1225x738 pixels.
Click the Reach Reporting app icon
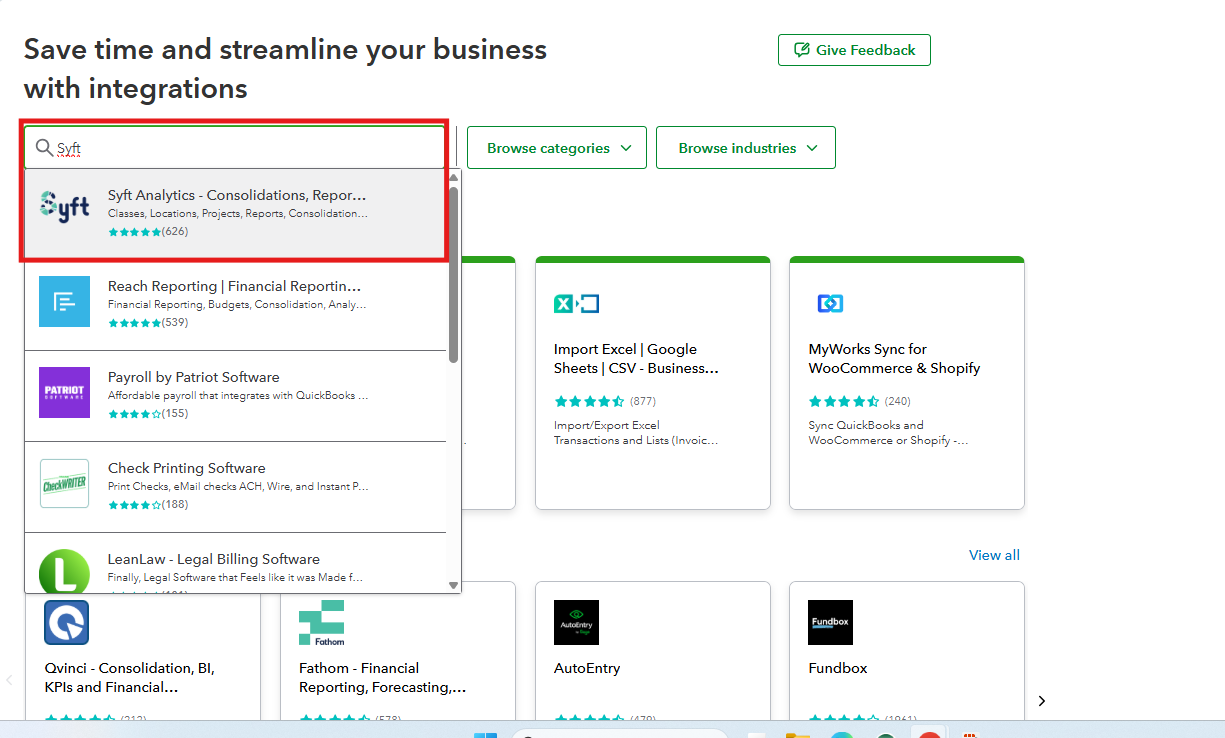65,301
